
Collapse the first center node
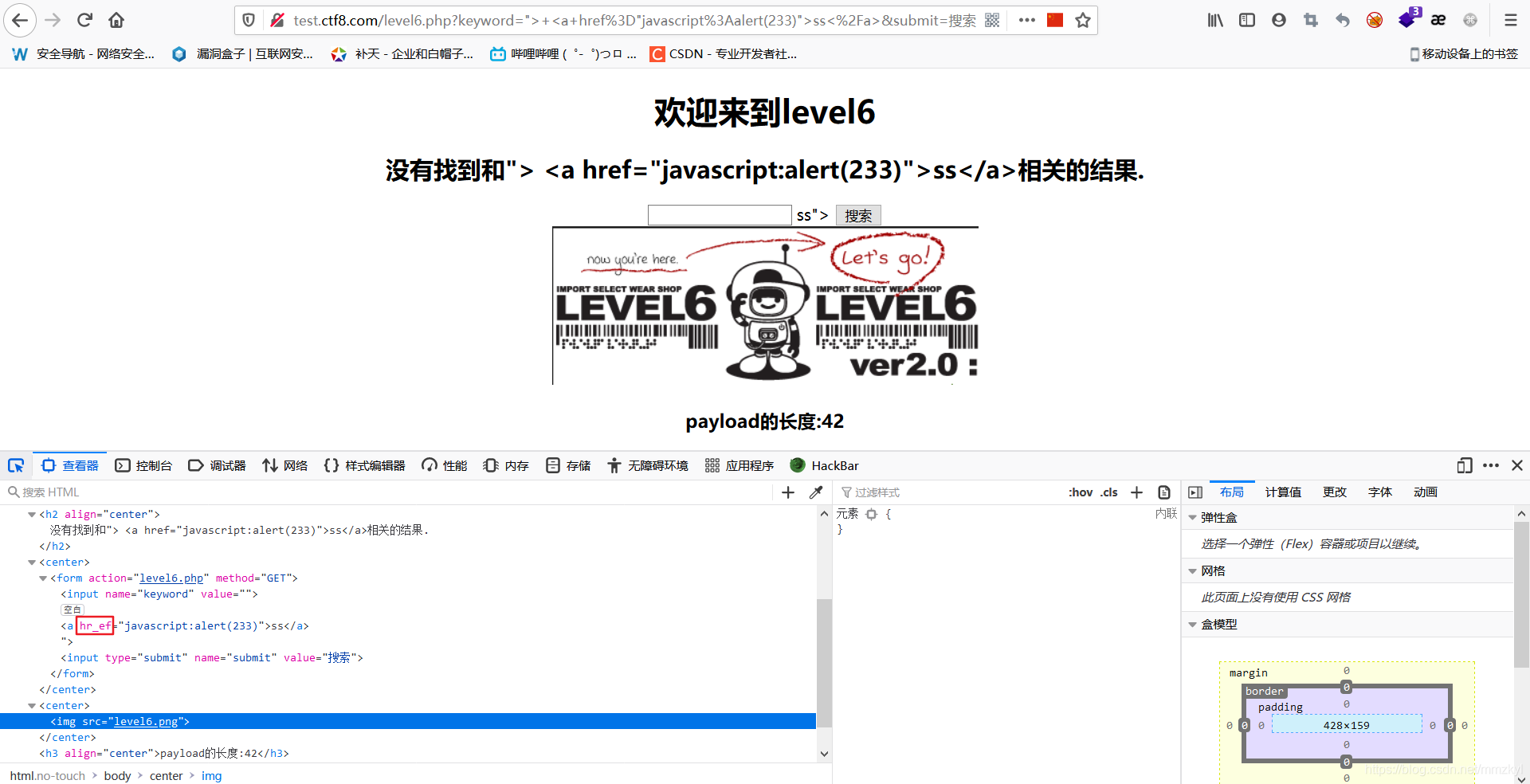32,563
